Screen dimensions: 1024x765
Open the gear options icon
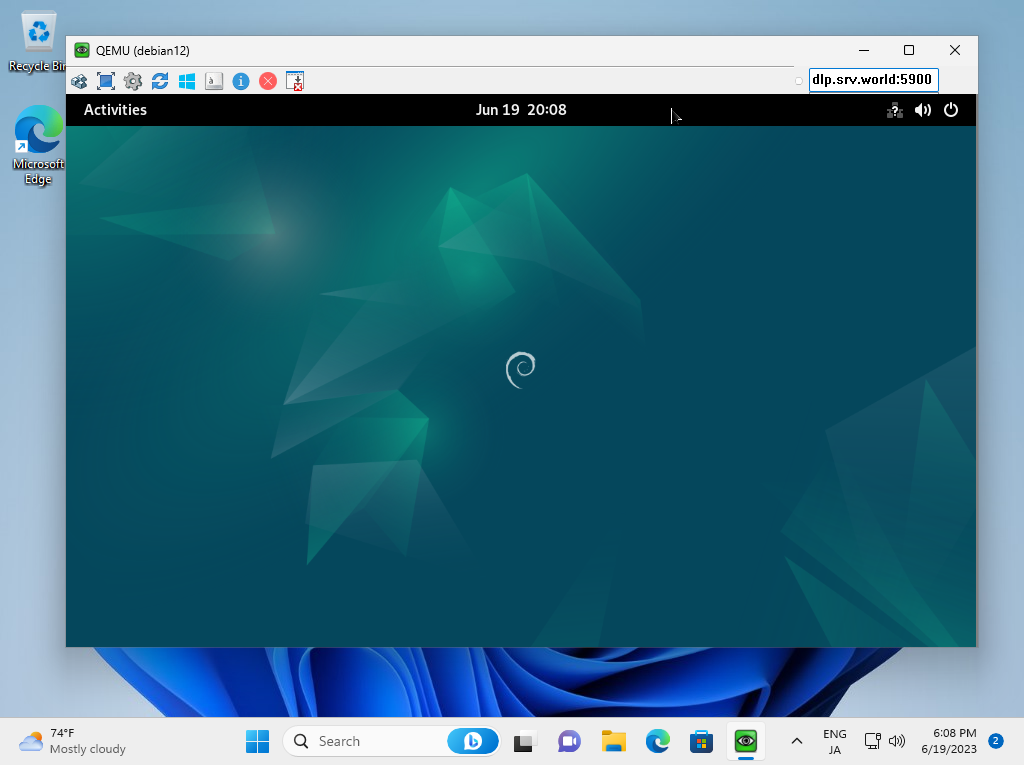click(133, 81)
